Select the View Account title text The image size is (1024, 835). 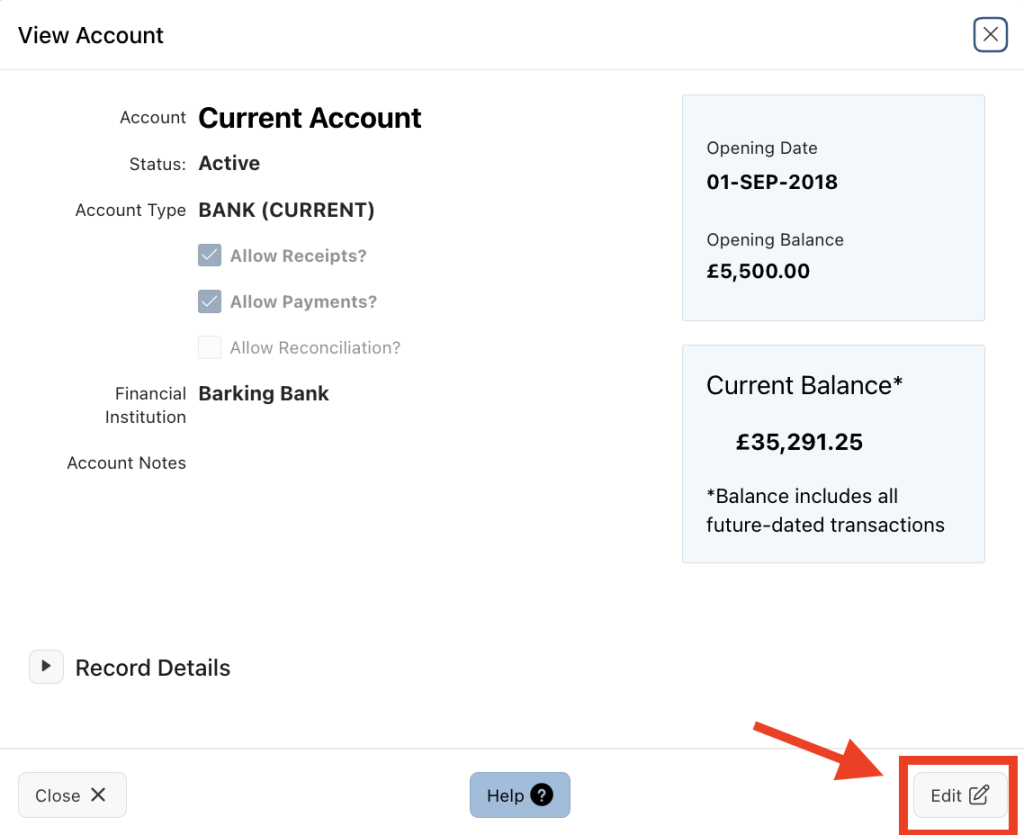click(x=90, y=35)
